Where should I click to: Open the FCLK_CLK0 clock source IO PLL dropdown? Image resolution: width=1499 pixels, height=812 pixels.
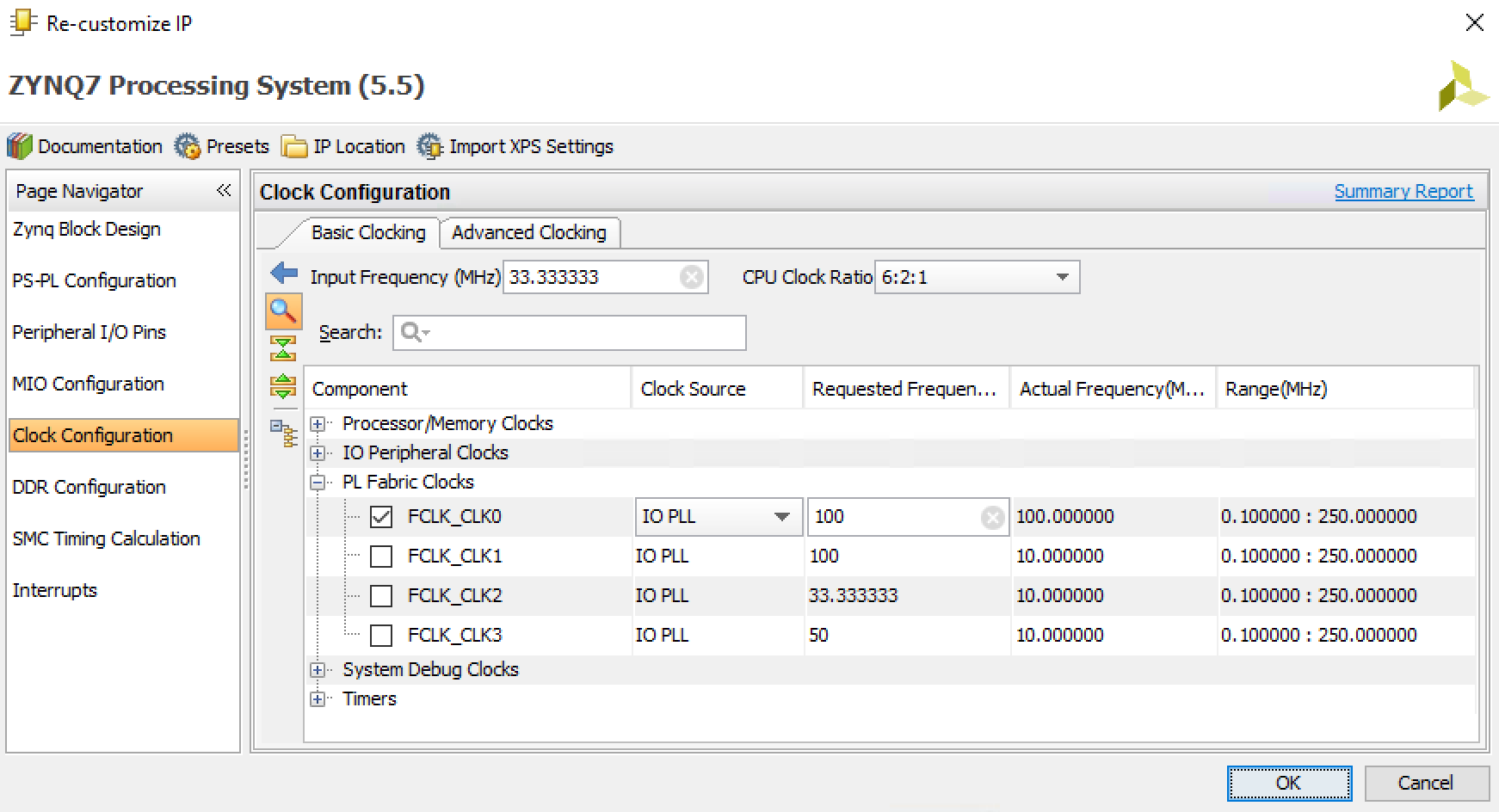click(x=719, y=517)
